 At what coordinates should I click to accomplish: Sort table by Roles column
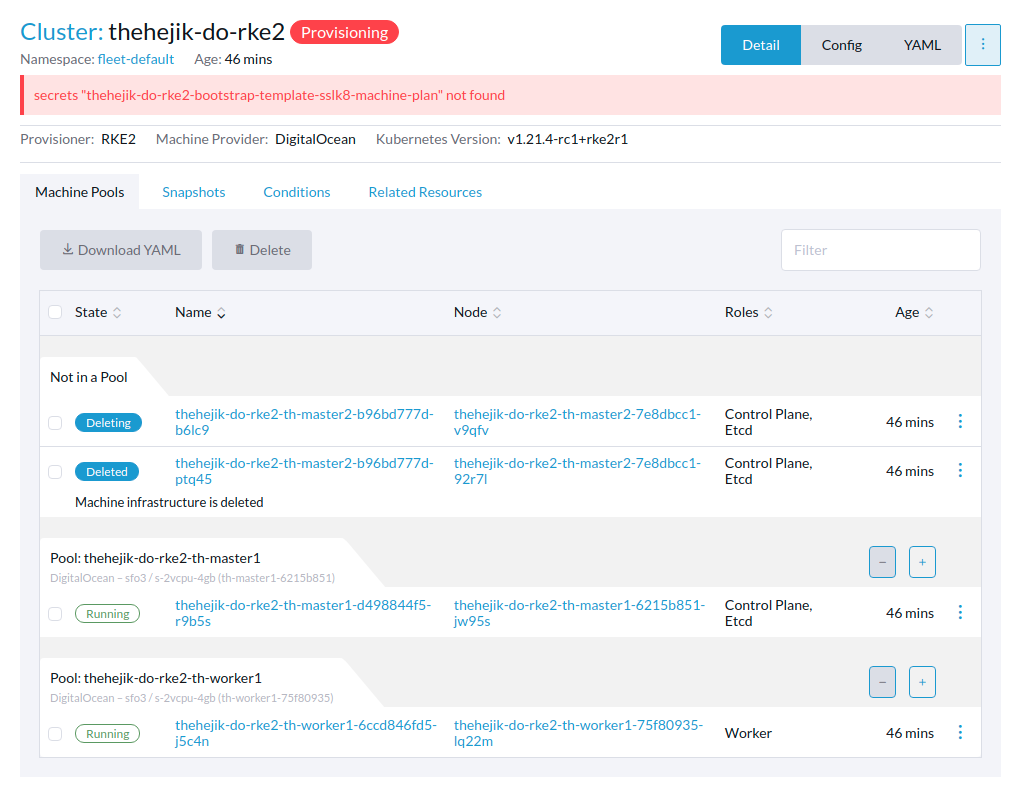(748, 313)
